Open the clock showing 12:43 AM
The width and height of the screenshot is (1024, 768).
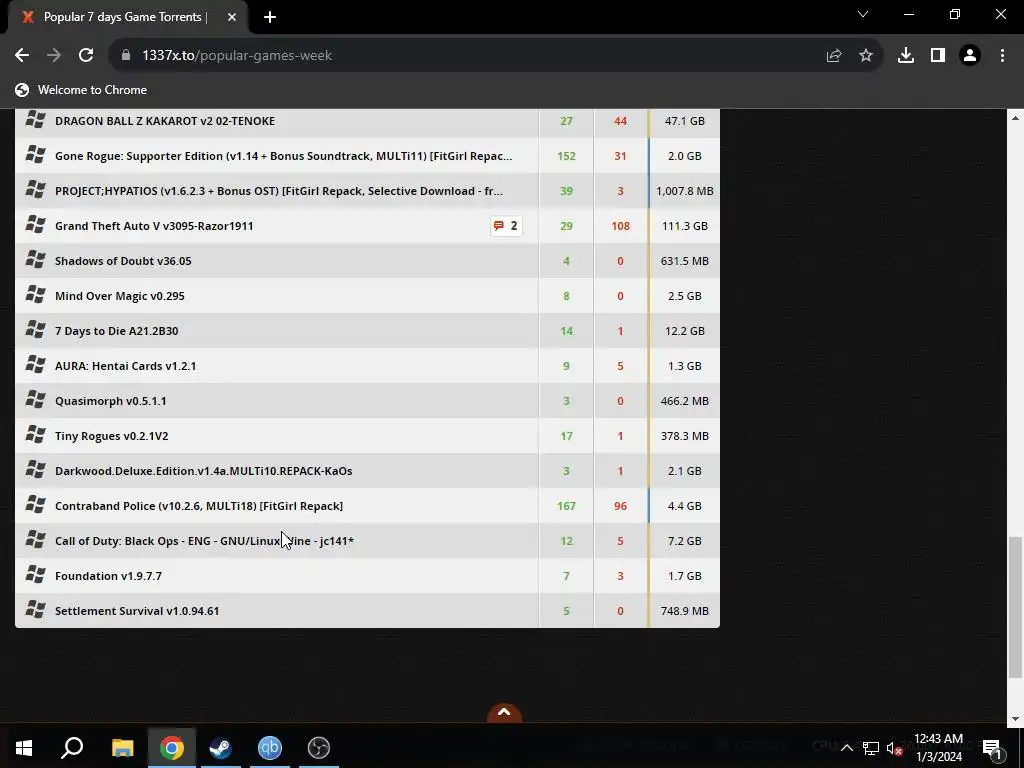pos(938,748)
